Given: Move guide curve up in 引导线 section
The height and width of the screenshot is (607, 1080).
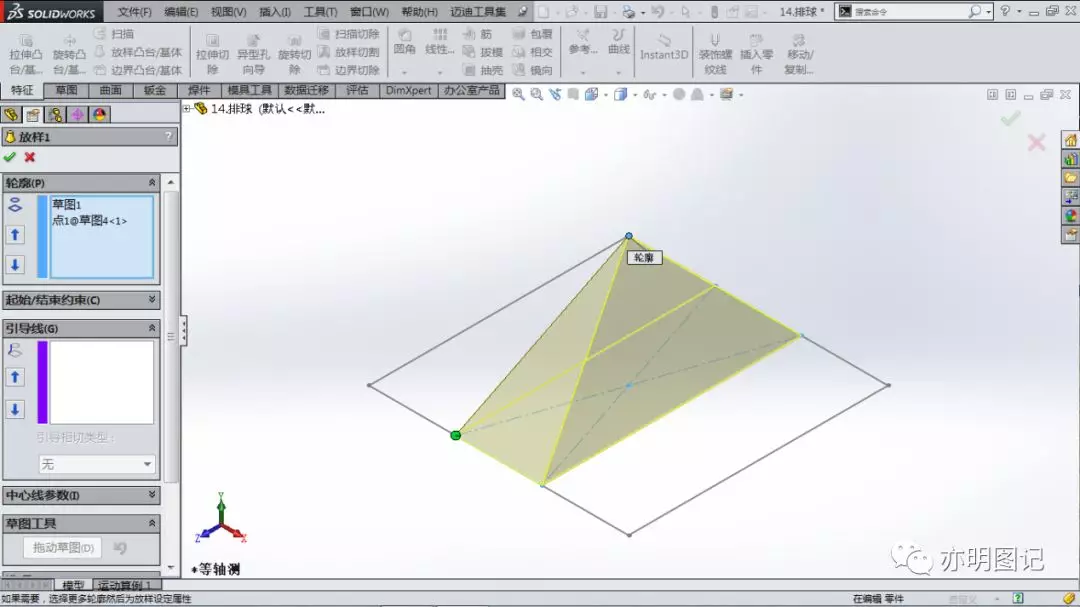Looking at the screenshot, I should click(x=15, y=378).
